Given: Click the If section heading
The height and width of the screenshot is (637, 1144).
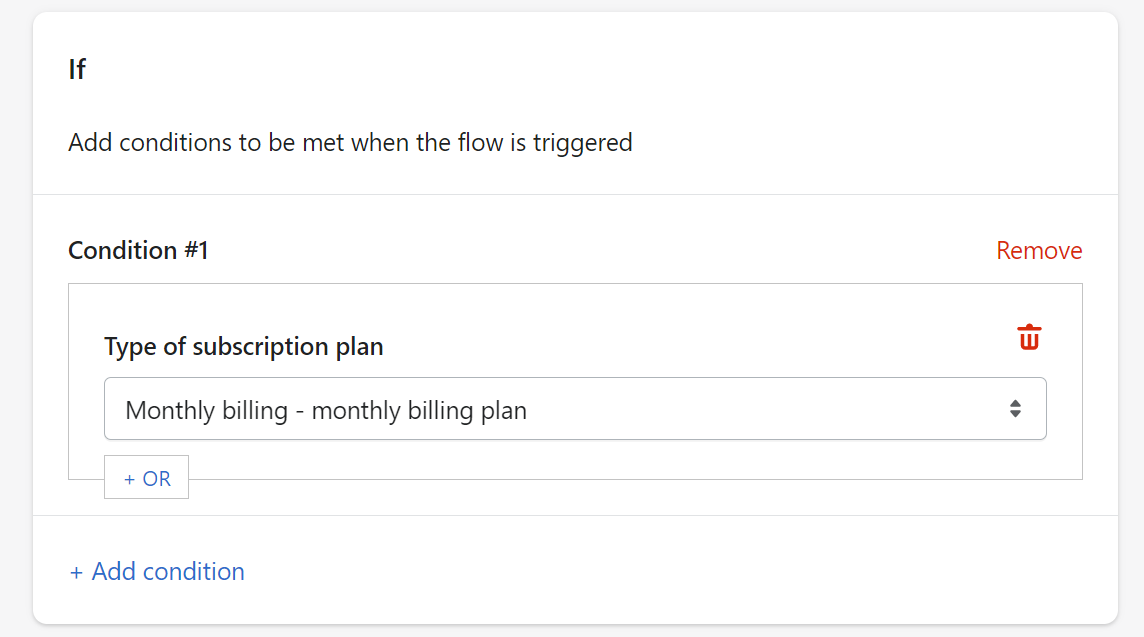Looking at the screenshot, I should pos(77,70).
